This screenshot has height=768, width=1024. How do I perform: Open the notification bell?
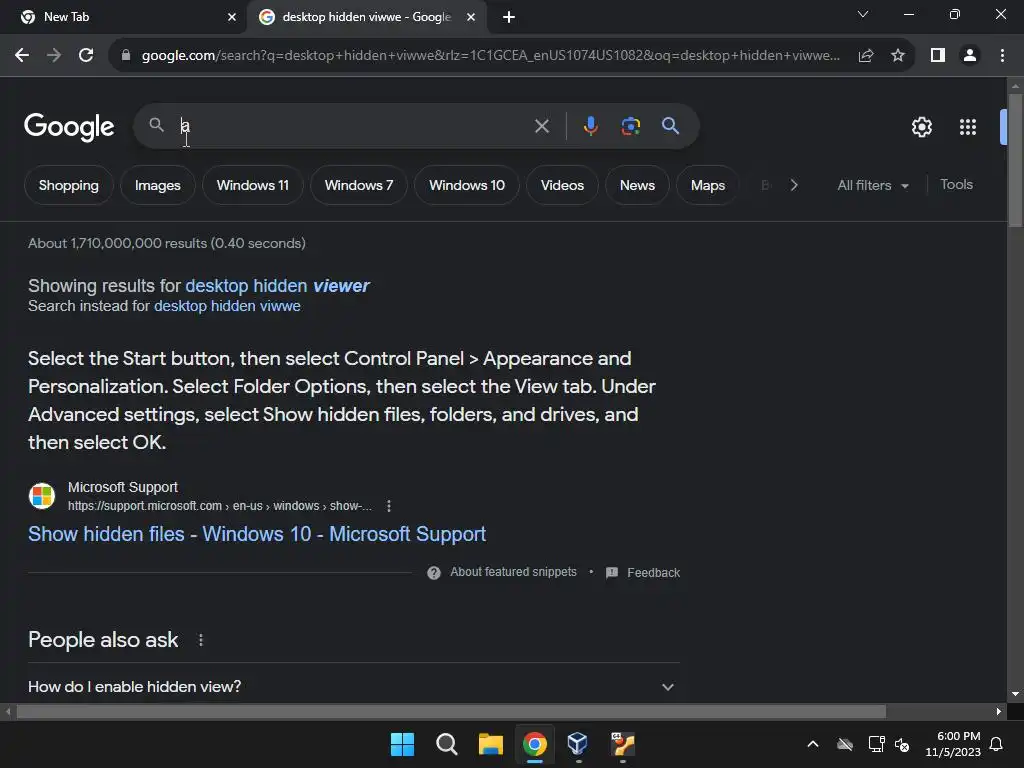(x=997, y=744)
